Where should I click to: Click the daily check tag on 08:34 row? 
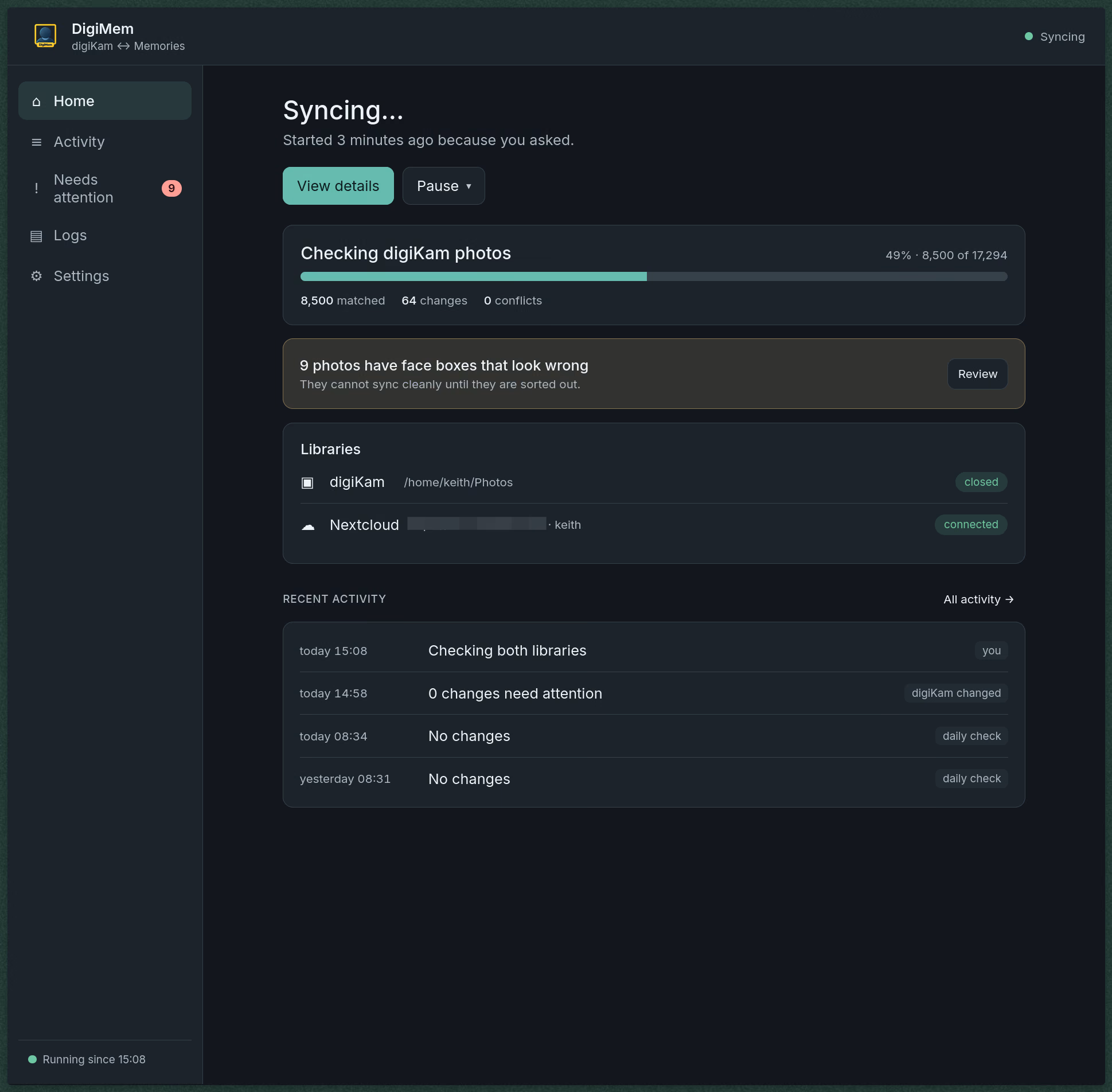tap(971, 736)
